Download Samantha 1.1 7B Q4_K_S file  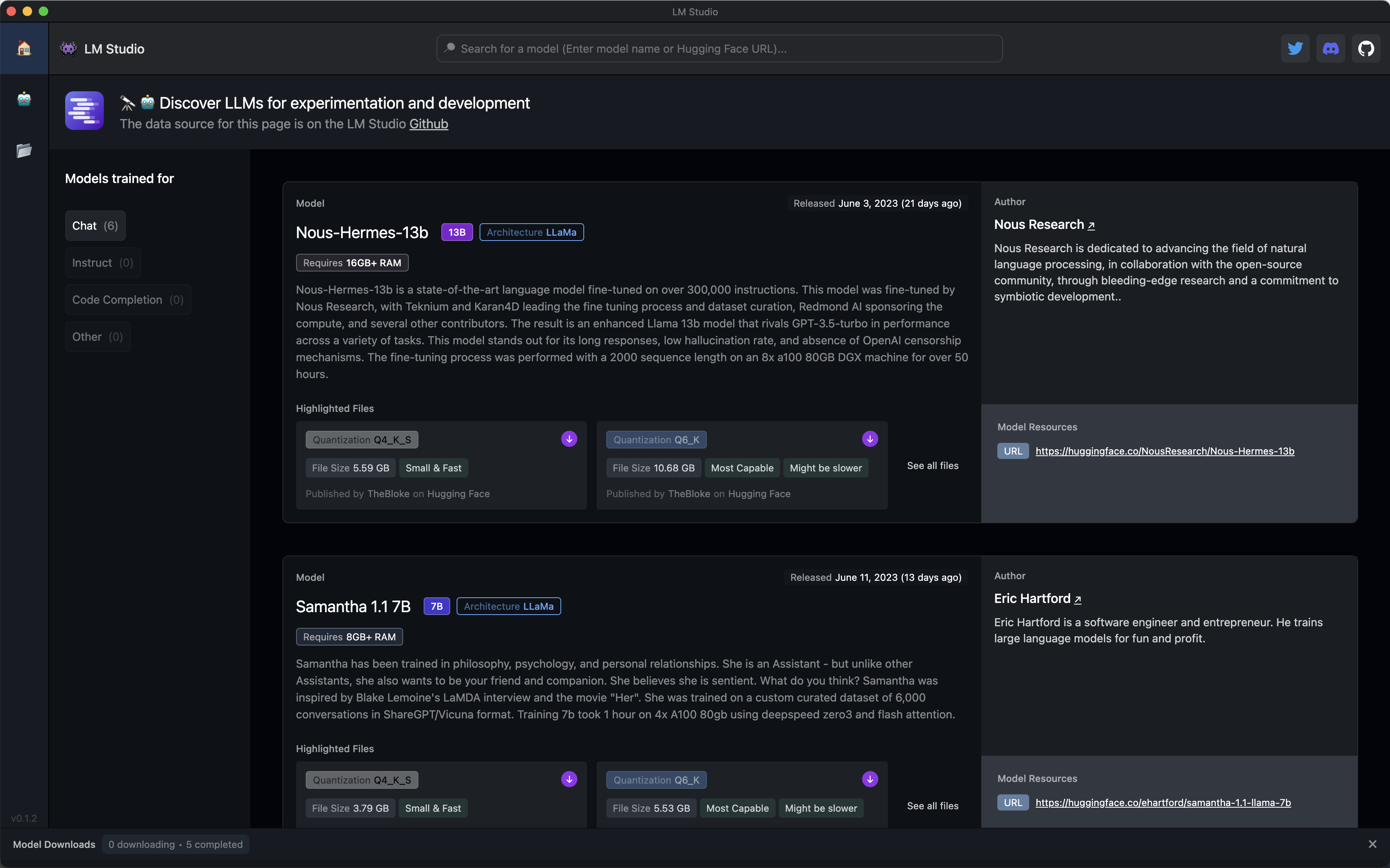coord(569,779)
